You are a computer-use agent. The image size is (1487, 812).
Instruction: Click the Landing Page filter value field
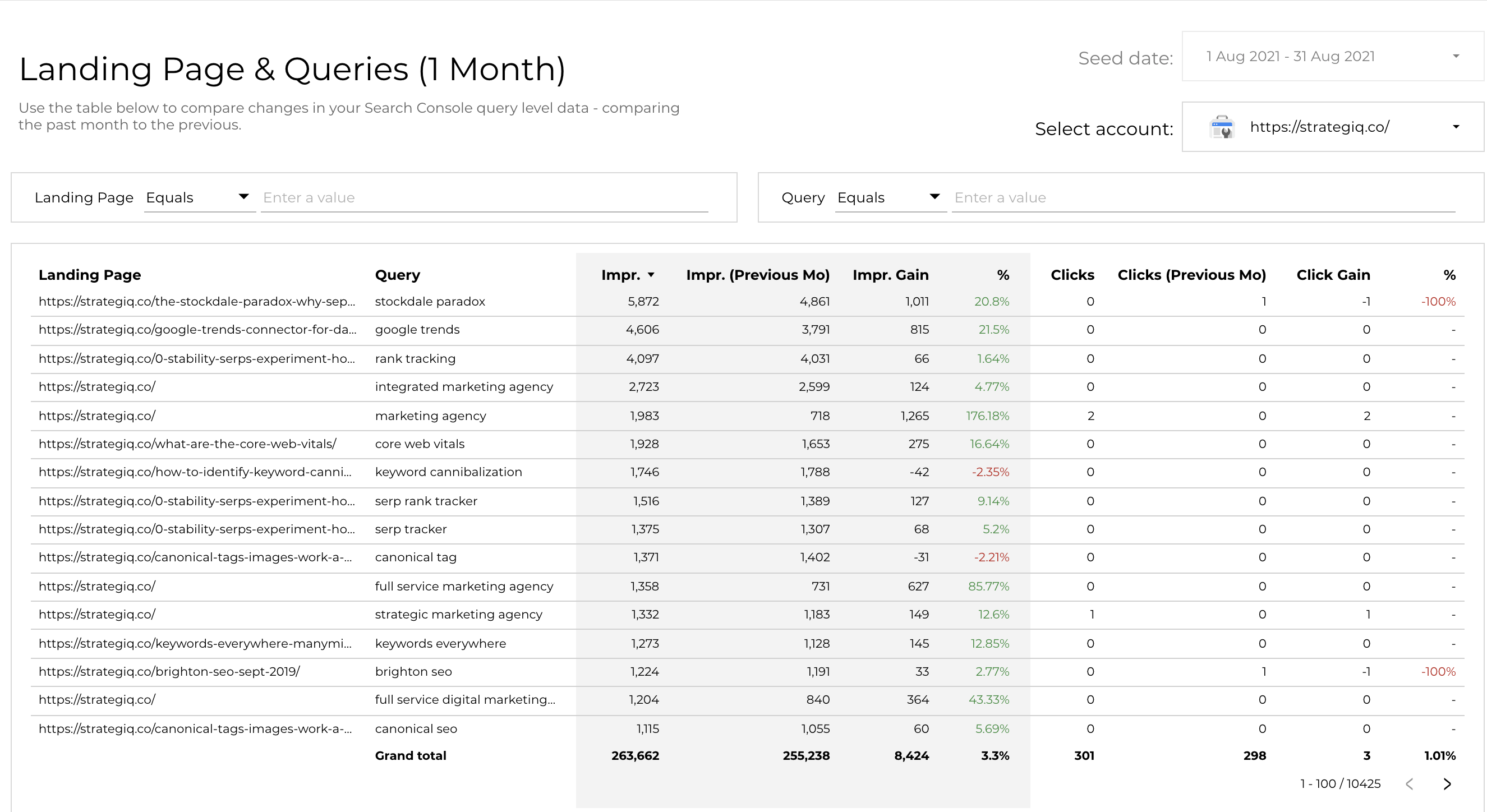point(484,197)
